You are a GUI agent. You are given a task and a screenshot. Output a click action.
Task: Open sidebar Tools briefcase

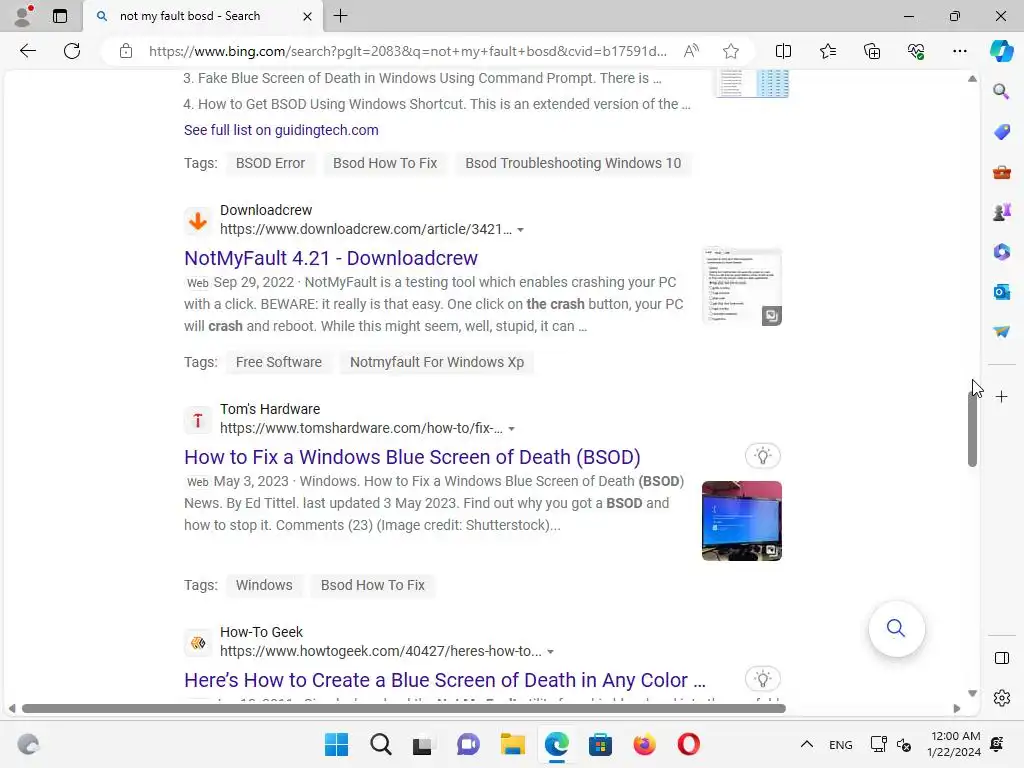1001,172
